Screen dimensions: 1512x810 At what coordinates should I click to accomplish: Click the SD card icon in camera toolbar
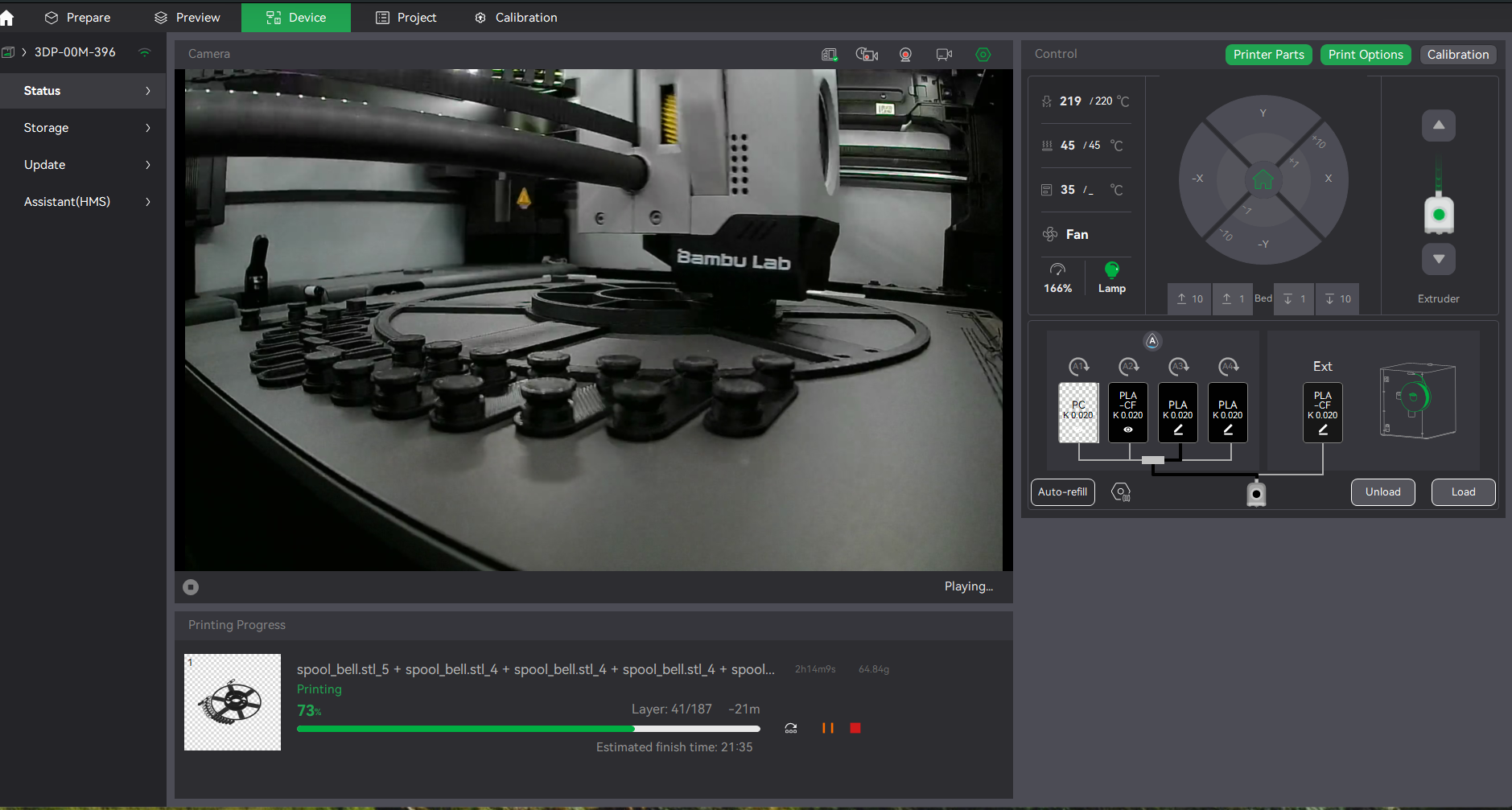point(829,55)
